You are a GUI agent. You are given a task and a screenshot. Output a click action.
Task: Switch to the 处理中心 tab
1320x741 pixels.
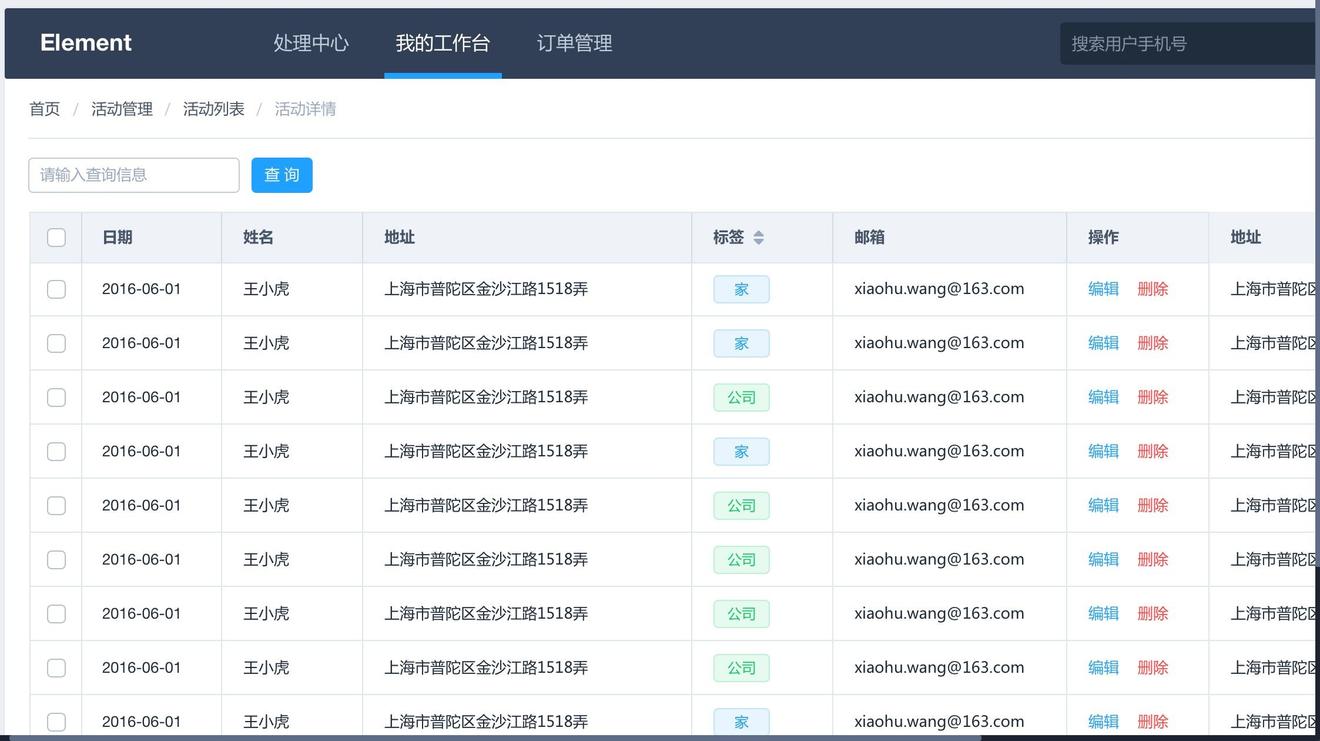point(311,43)
